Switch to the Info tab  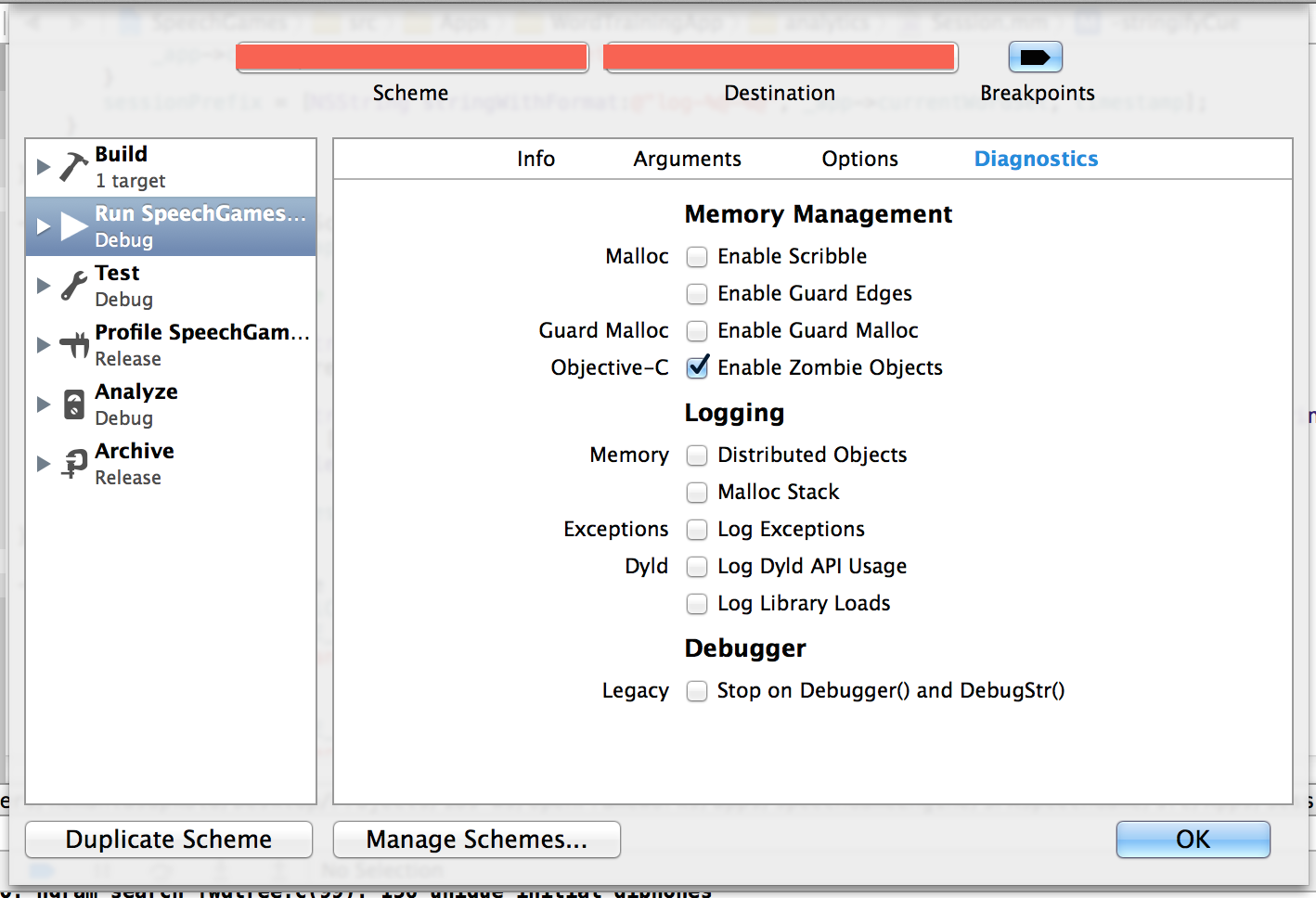[535, 160]
